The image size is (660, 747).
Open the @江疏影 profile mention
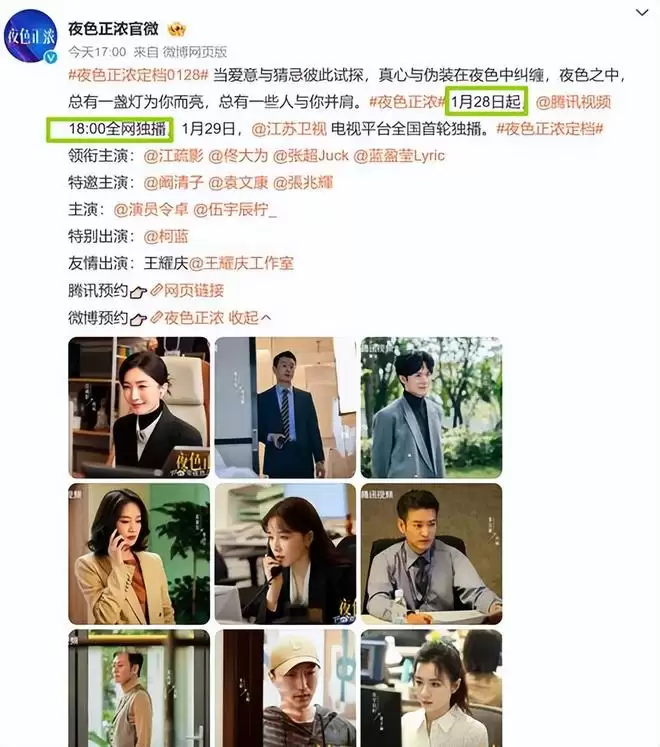tap(173, 156)
